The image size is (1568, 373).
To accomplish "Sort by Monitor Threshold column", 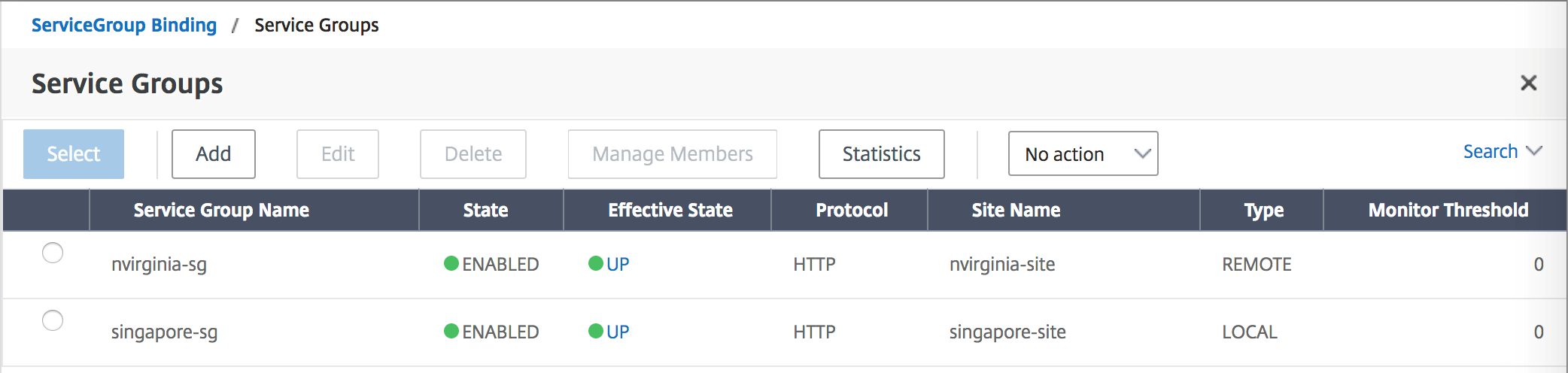I will tap(1448, 210).
